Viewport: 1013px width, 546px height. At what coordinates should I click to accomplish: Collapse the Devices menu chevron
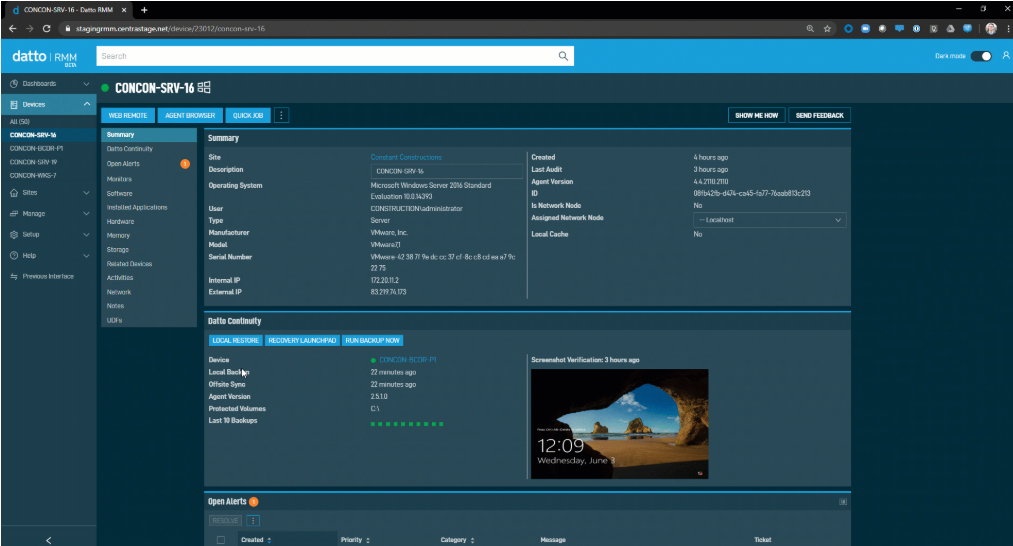(86, 104)
